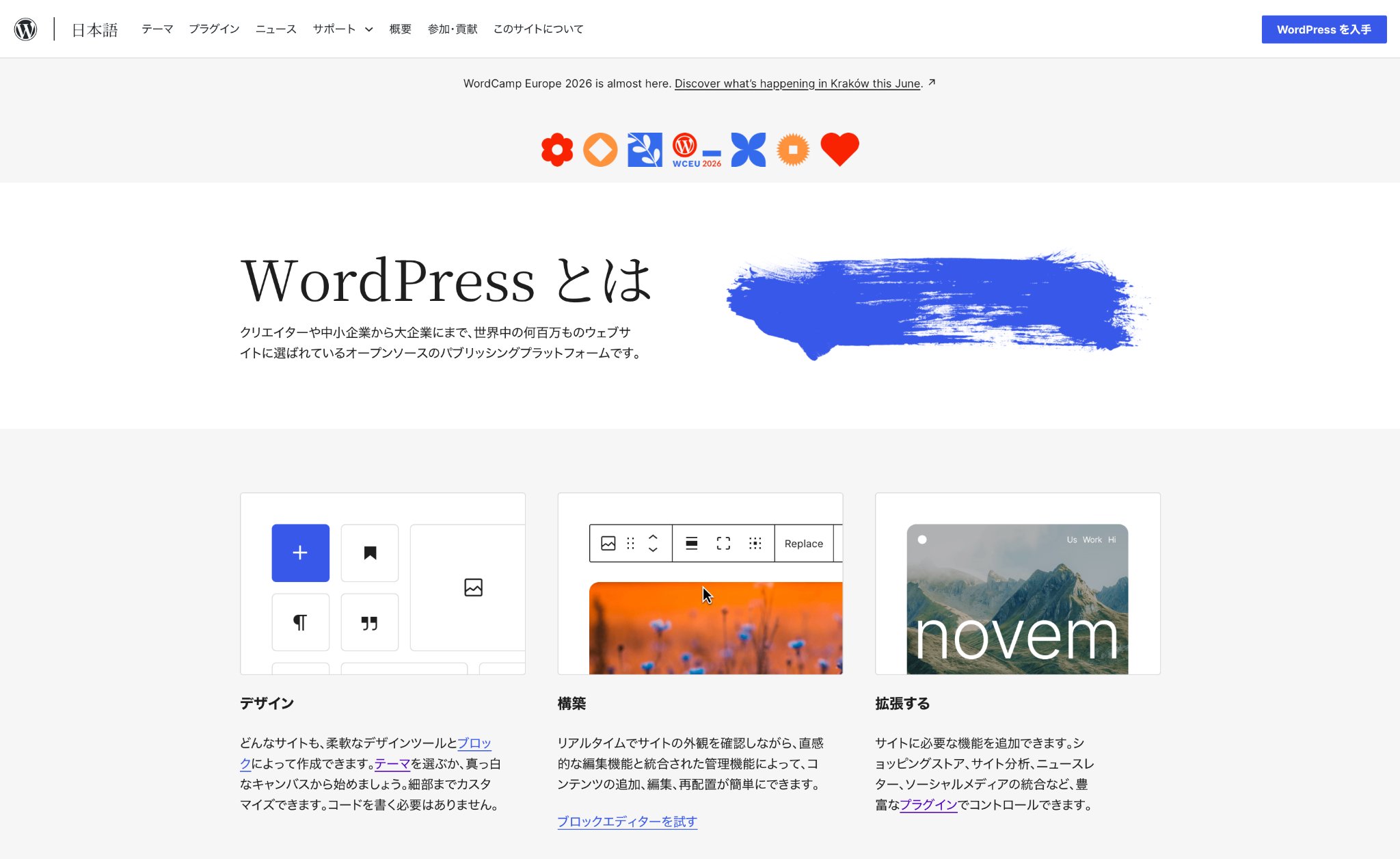Click the orange flower field image

coord(716,628)
